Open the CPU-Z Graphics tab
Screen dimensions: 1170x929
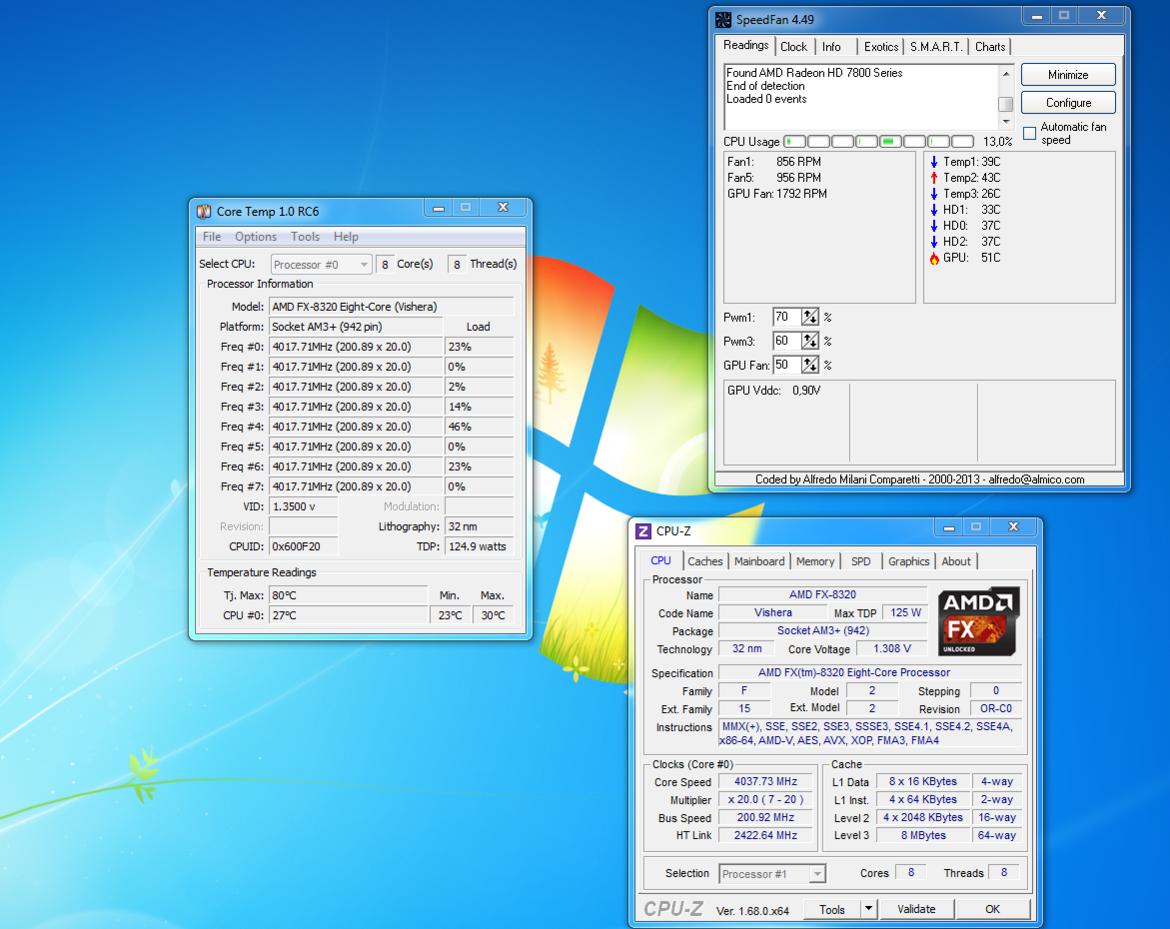click(x=909, y=562)
